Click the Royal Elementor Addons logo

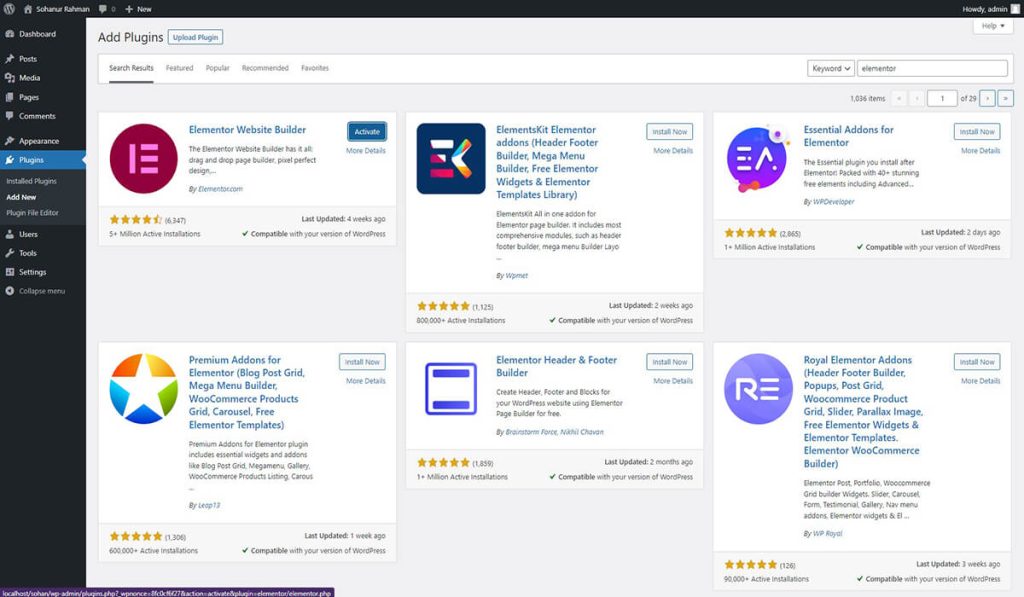coord(758,389)
